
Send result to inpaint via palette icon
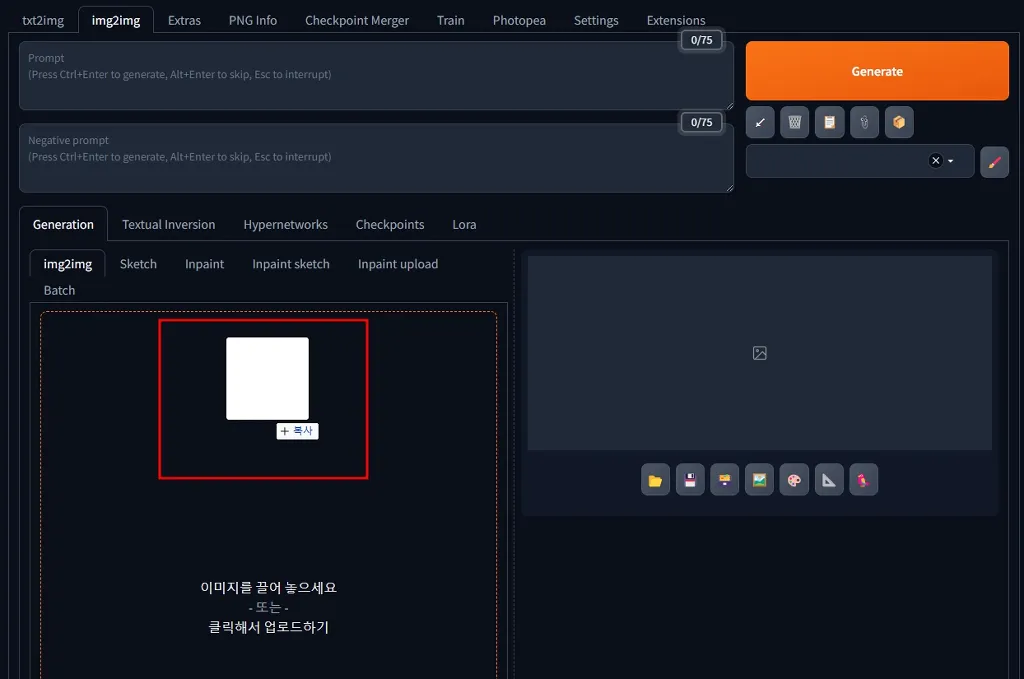[794, 479]
